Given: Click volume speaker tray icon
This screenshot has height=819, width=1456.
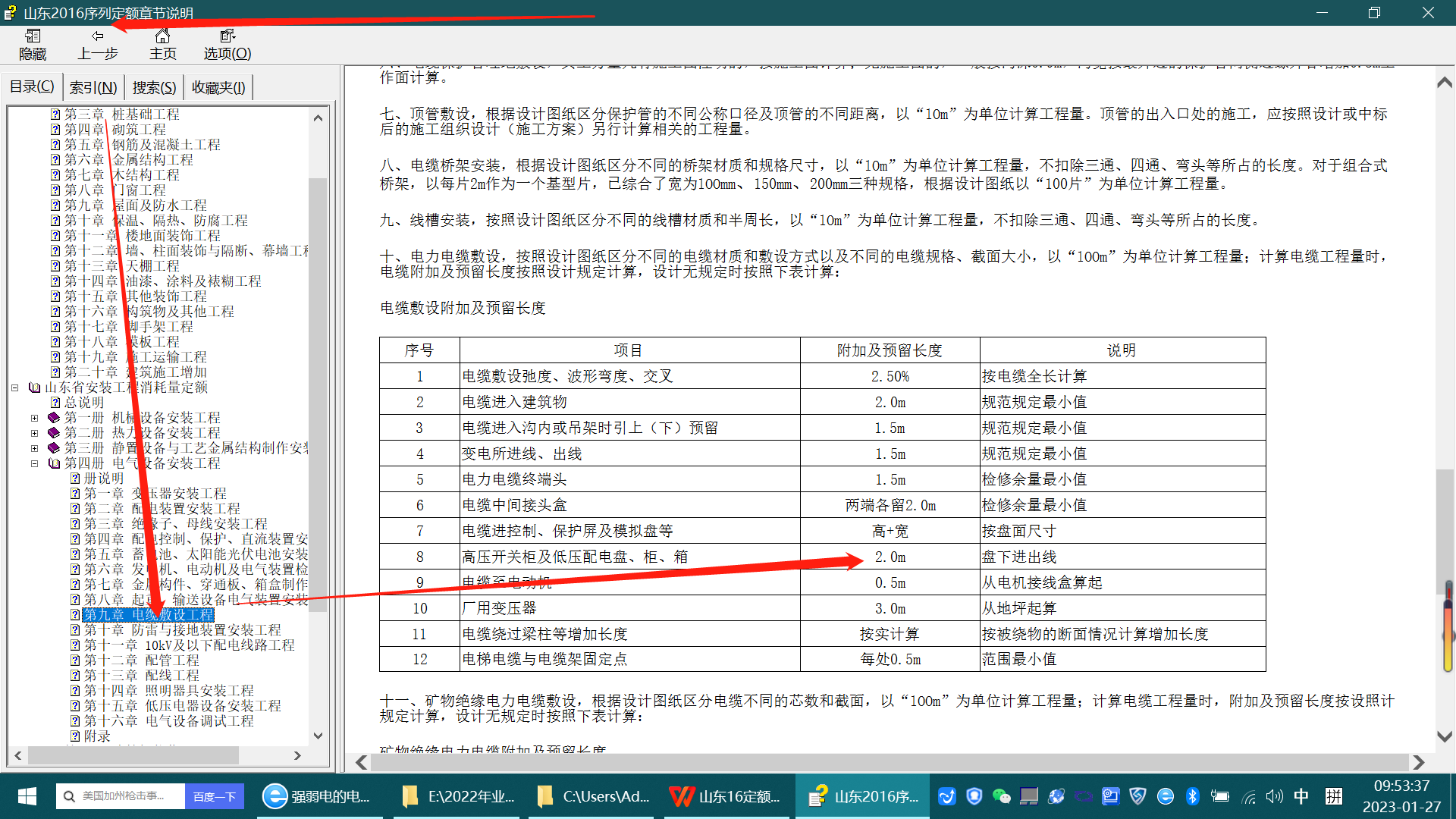Looking at the screenshot, I should [x=1275, y=796].
